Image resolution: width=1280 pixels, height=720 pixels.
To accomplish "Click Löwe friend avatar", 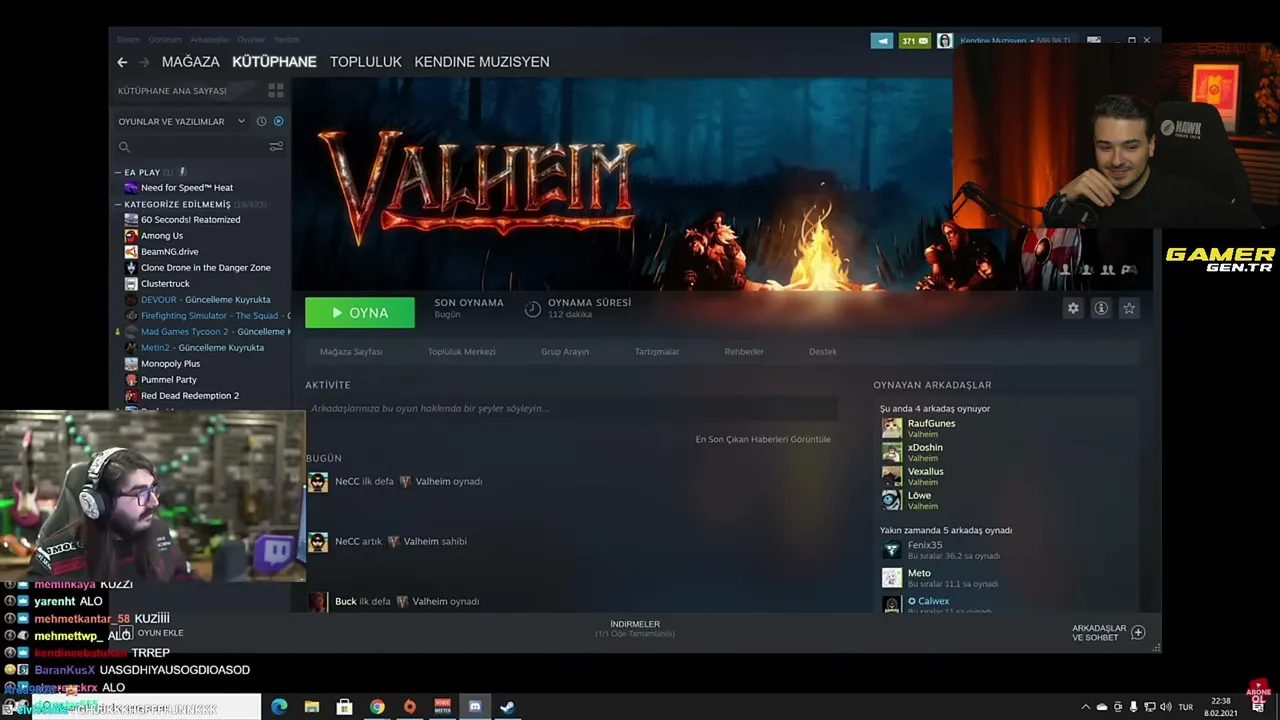I will (892, 500).
